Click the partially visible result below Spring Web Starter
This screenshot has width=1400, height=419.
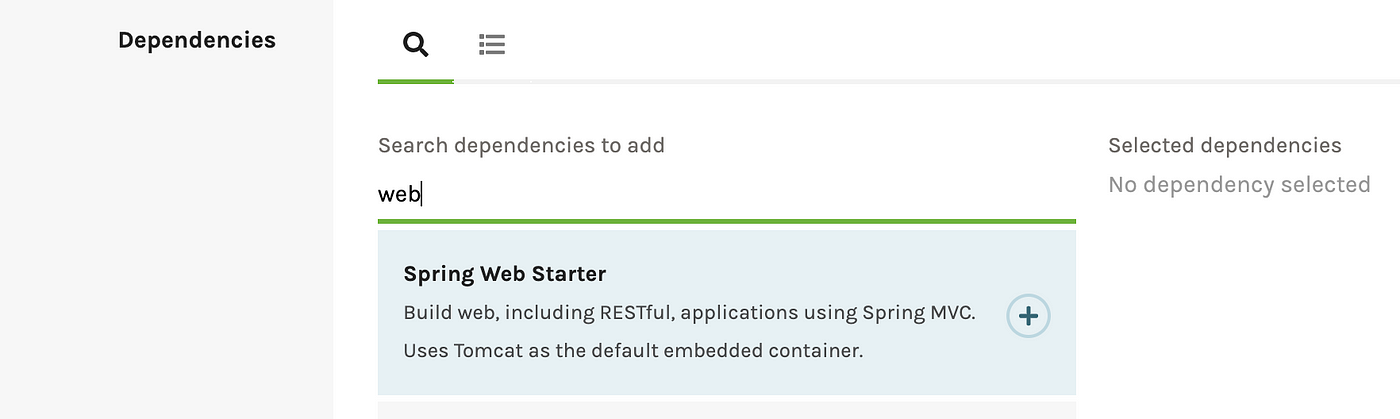pyautogui.click(x=727, y=410)
